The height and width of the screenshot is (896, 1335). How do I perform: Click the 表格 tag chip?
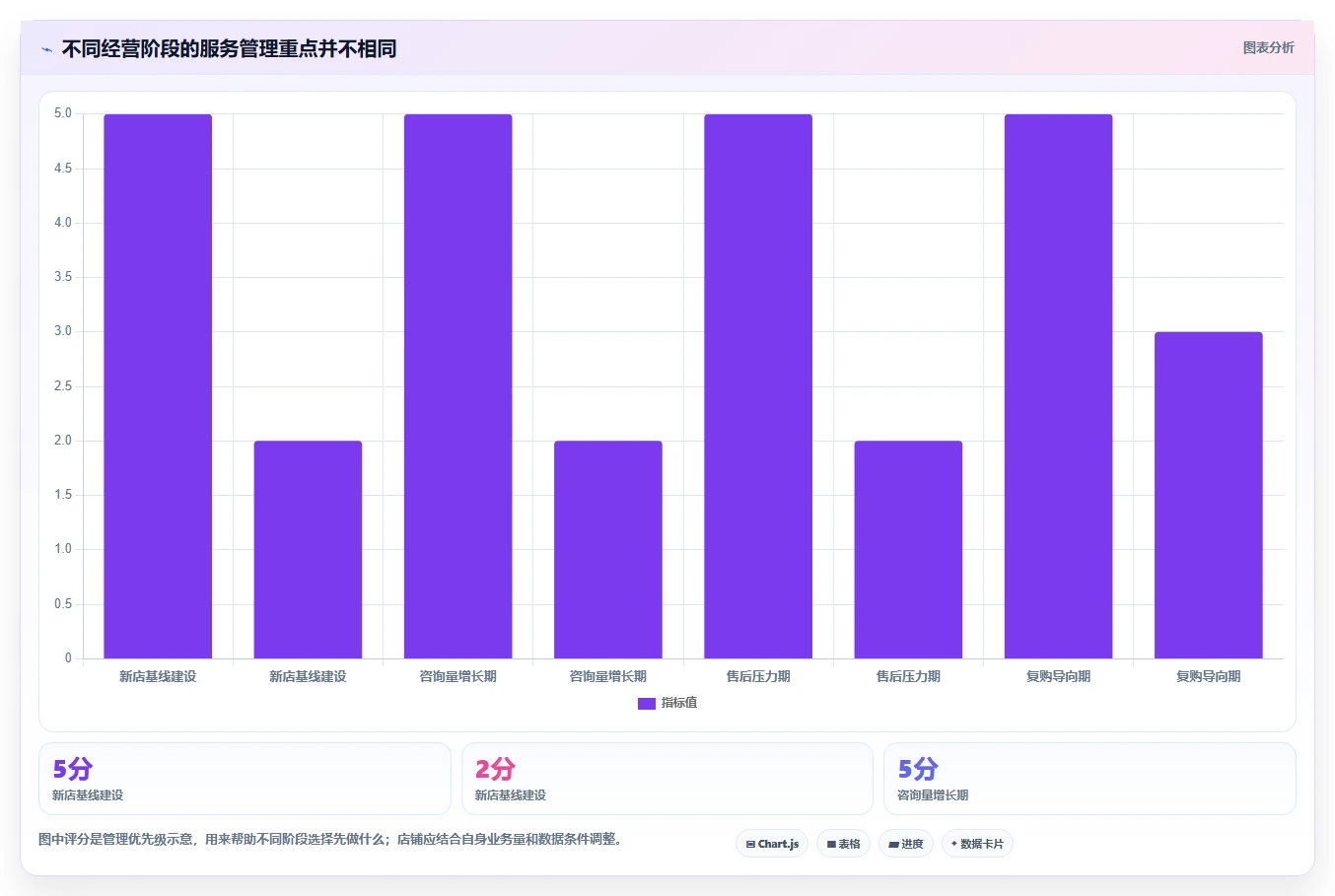click(843, 844)
